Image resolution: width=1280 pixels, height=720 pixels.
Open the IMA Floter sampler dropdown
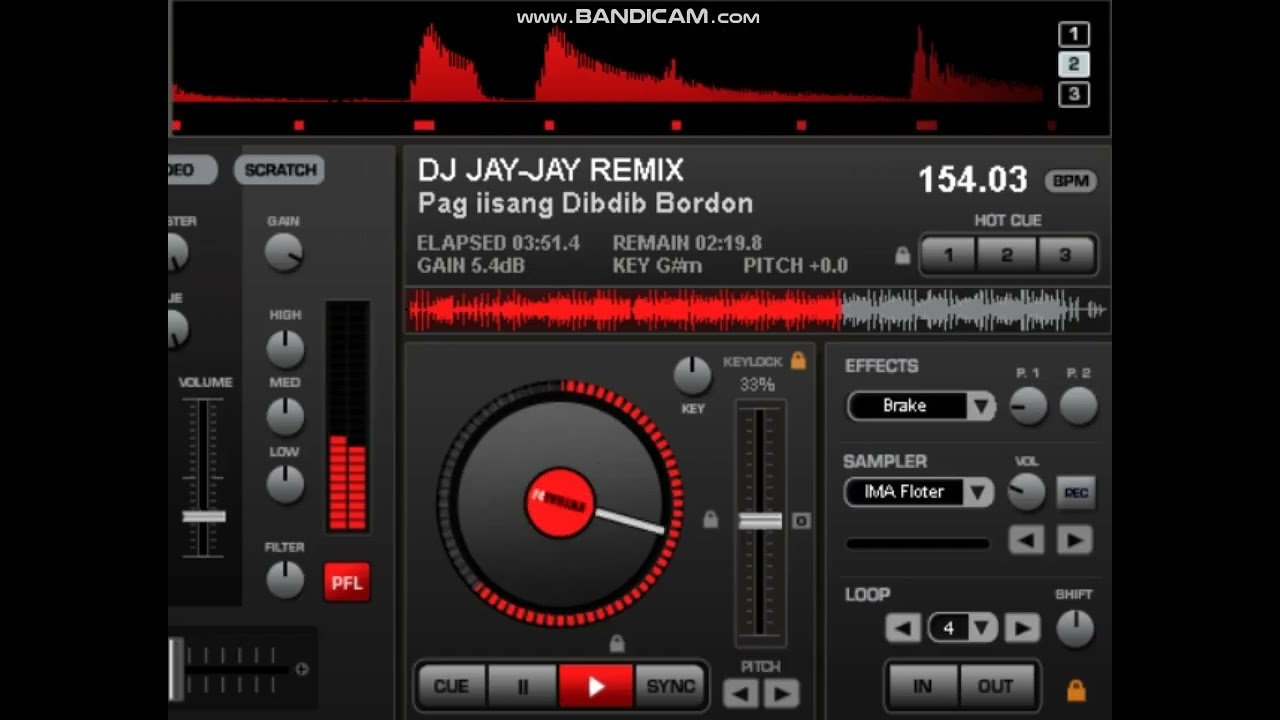click(x=919, y=492)
